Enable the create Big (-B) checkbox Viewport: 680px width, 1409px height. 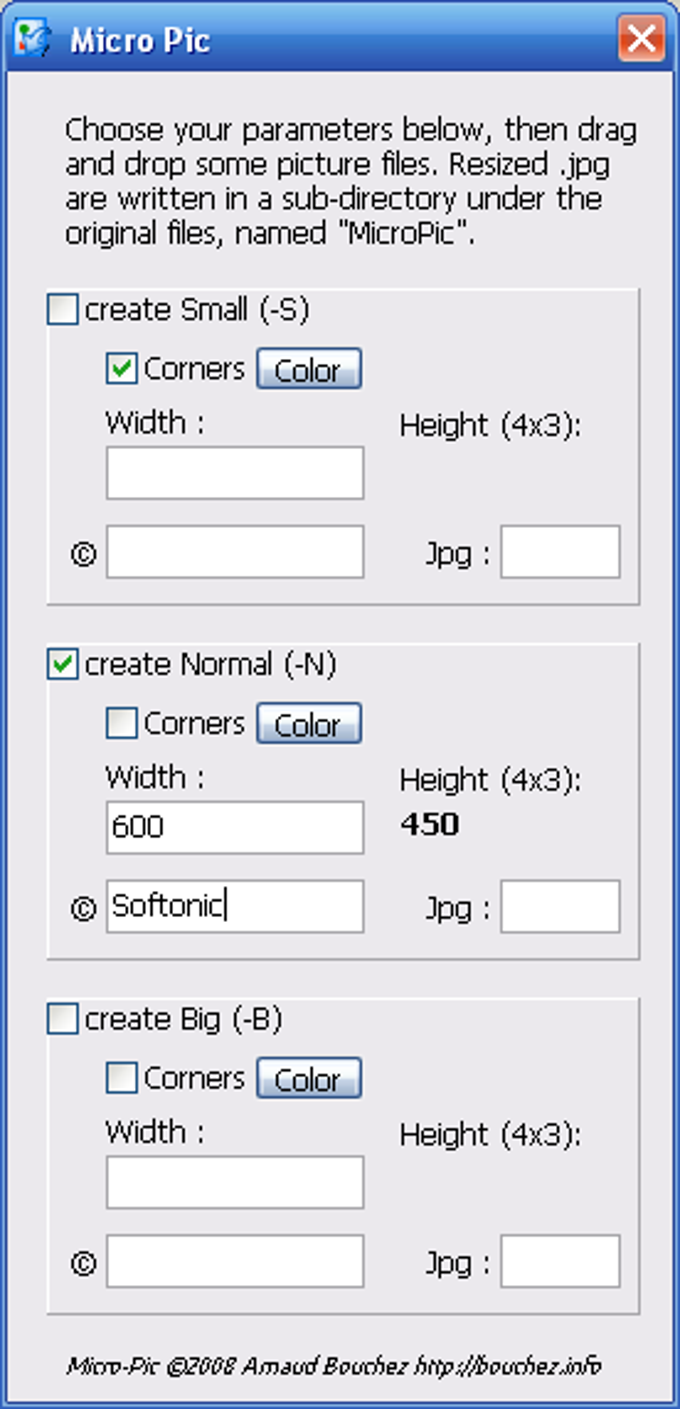tap(62, 1020)
